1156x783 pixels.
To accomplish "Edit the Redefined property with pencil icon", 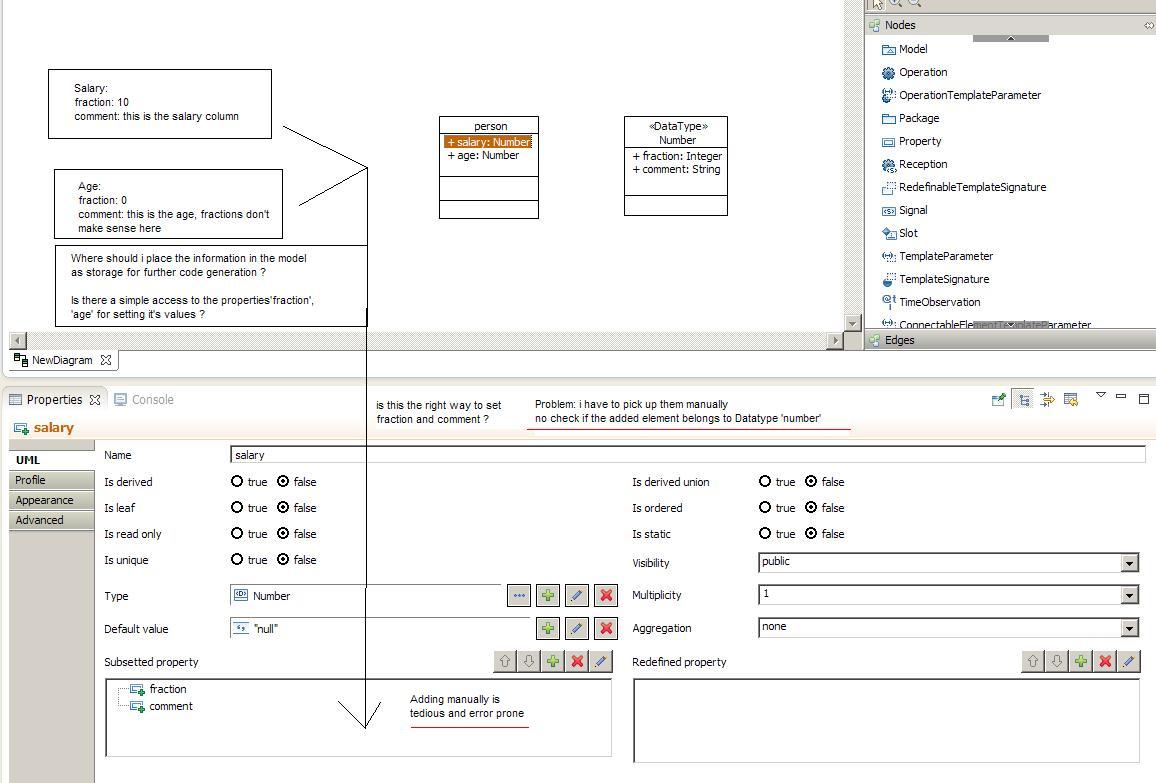I will point(1129,661).
